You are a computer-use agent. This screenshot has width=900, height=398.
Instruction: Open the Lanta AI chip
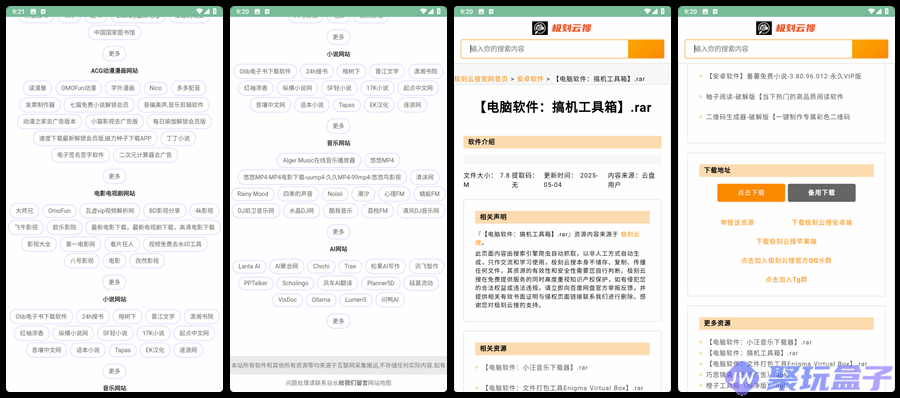[250, 266]
